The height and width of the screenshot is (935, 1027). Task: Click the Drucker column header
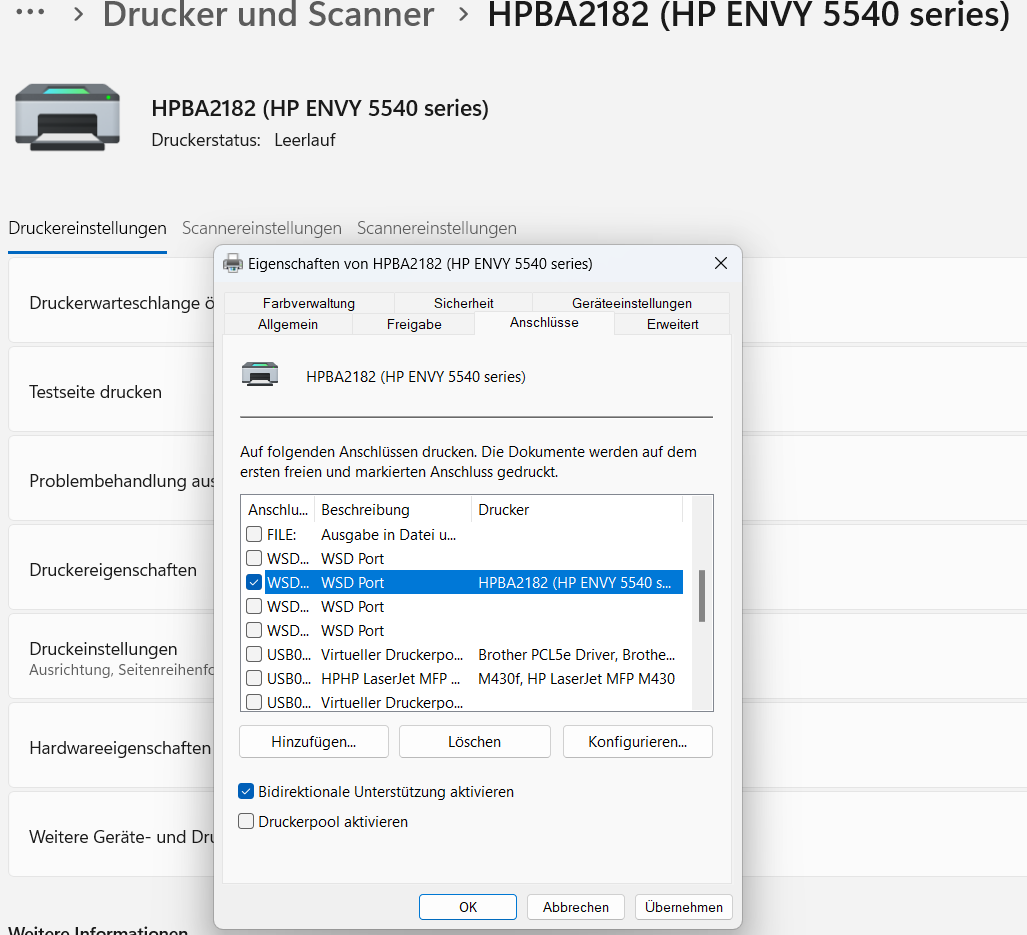pos(576,509)
